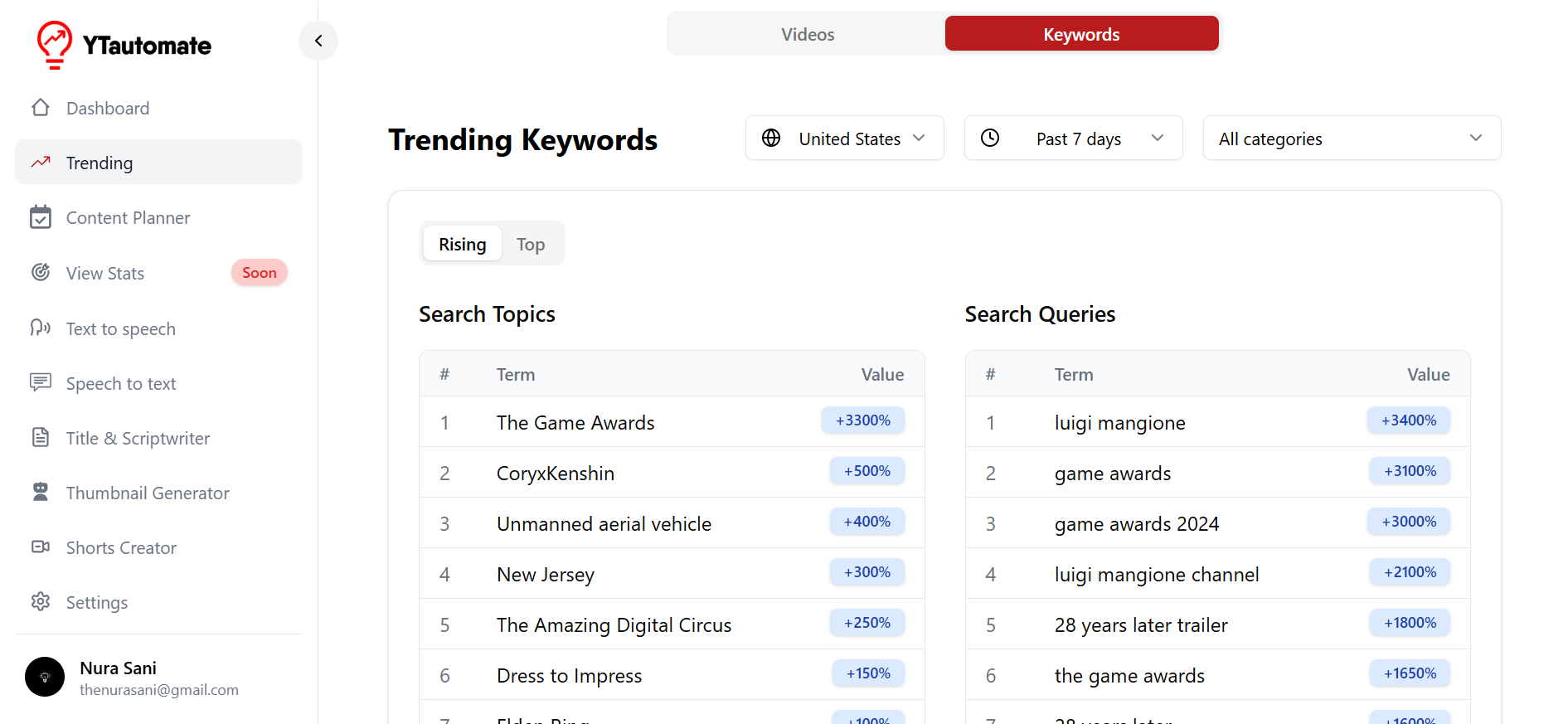Open View Stats menu item

pyautogui.click(x=158, y=273)
